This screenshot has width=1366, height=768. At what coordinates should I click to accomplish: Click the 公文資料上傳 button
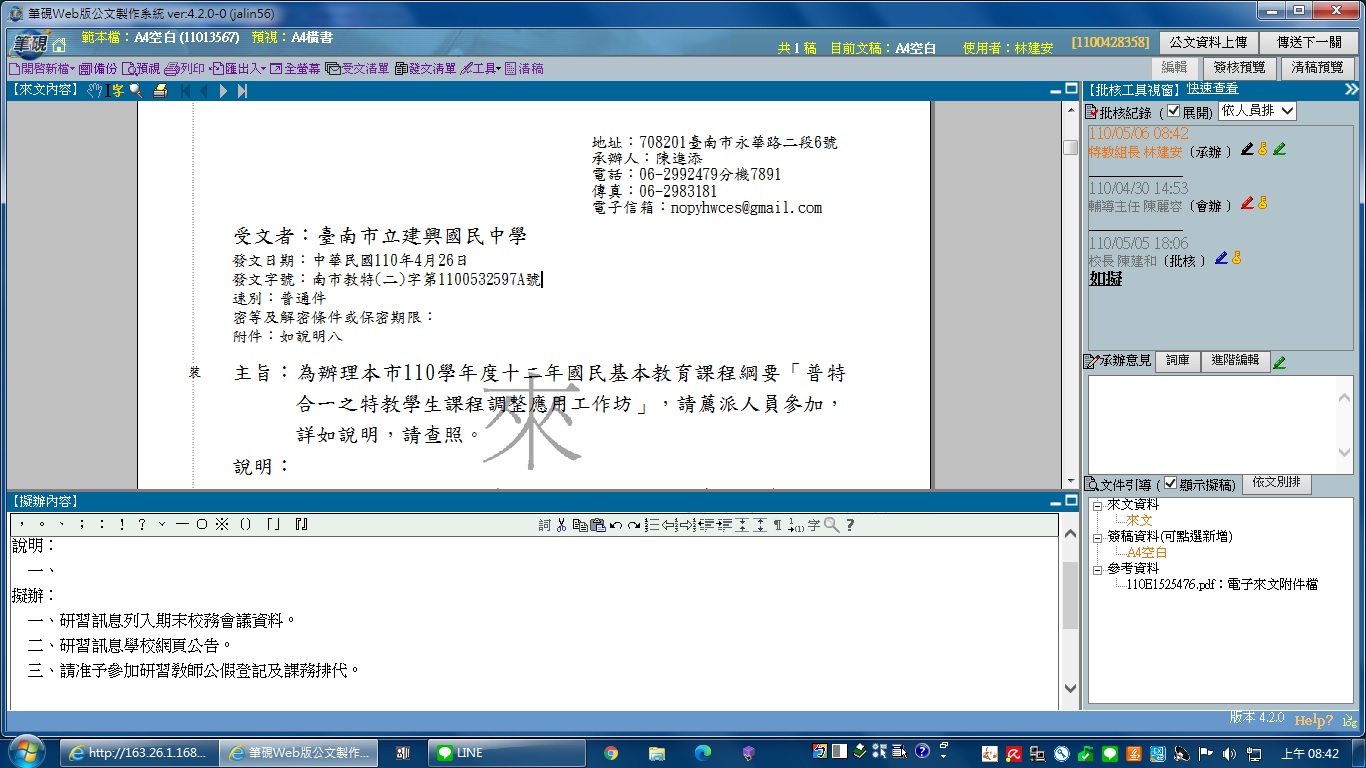coord(1208,42)
